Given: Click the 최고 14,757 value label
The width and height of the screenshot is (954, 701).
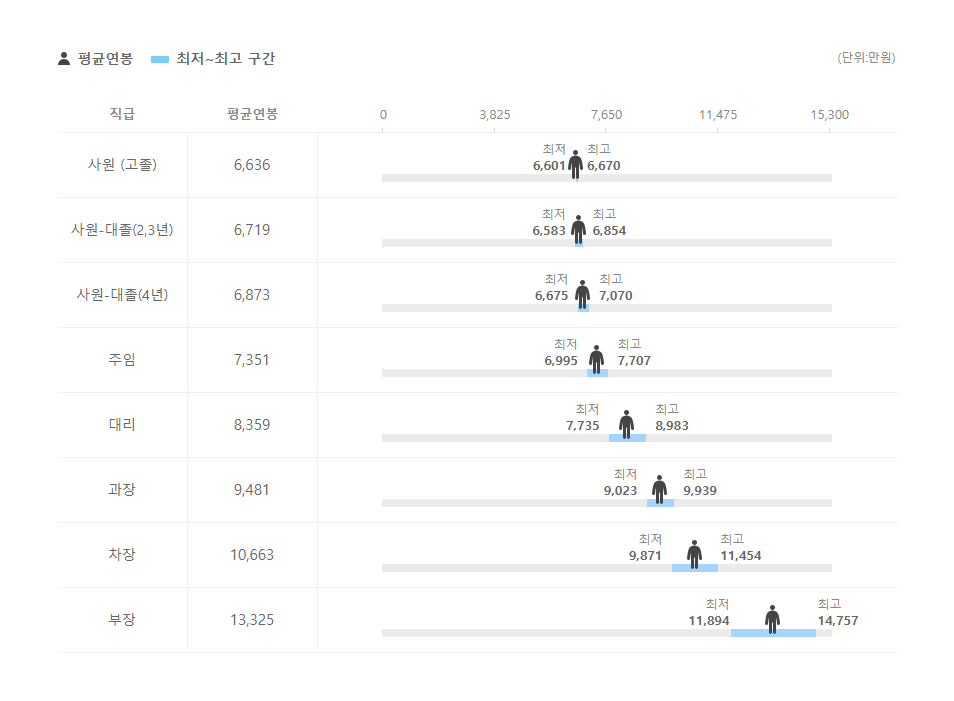Looking at the screenshot, I should pyautogui.click(x=837, y=621).
